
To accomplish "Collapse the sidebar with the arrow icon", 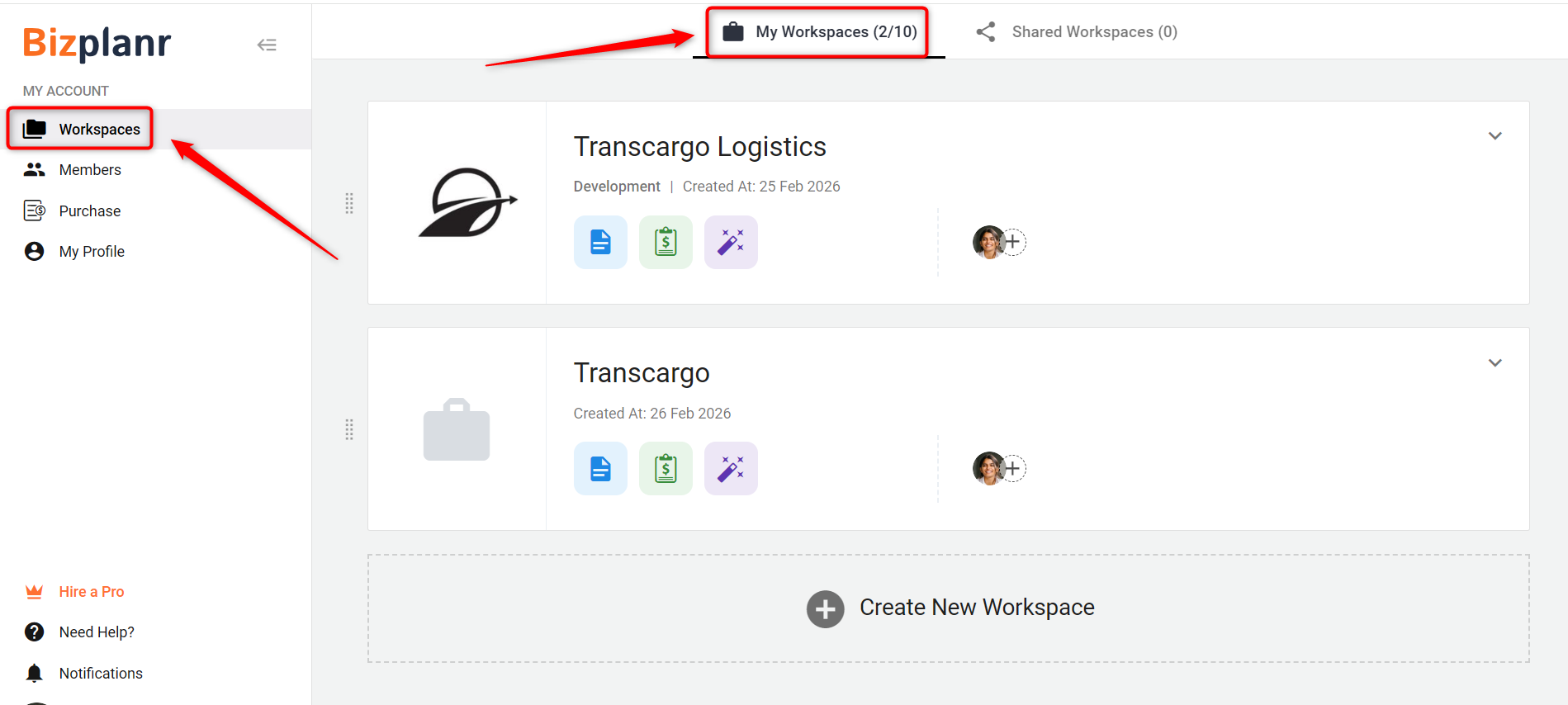I will [267, 45].
